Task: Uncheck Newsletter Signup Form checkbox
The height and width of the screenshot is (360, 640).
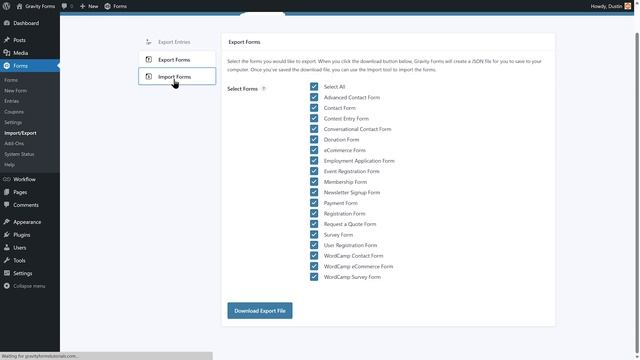Action: 314,192
